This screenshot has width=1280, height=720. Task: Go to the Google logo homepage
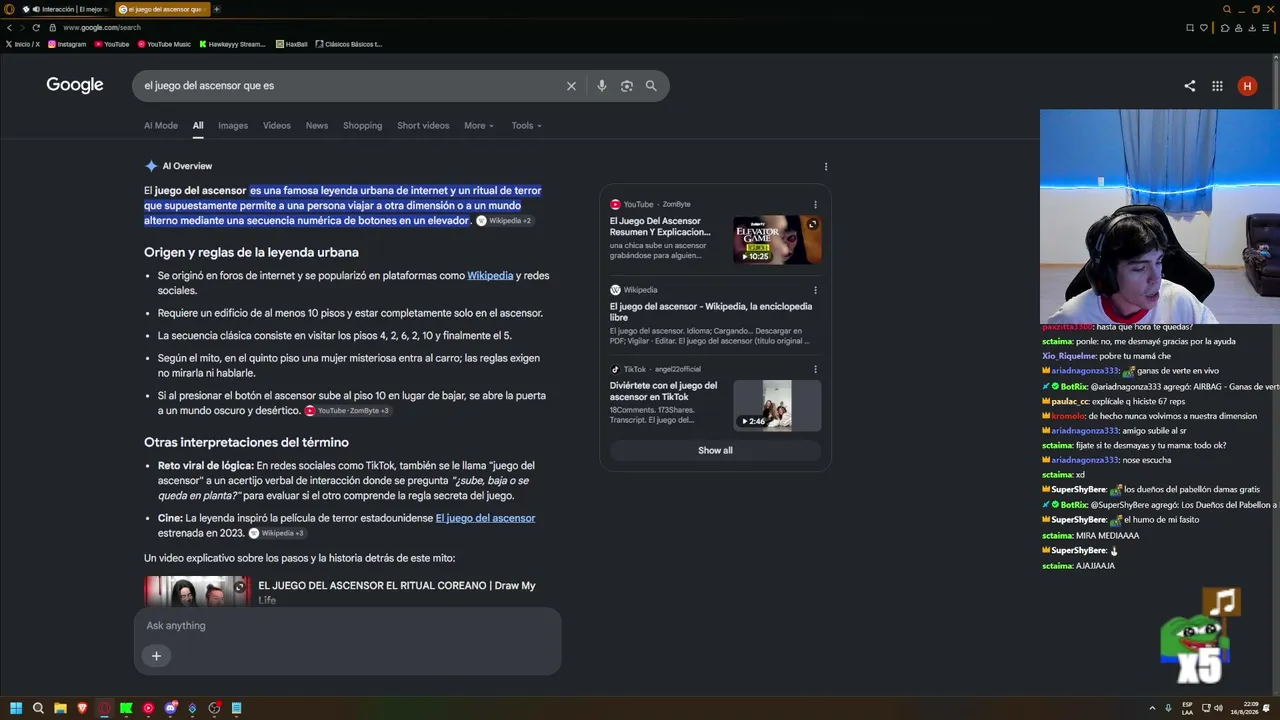tap(75, 85)
